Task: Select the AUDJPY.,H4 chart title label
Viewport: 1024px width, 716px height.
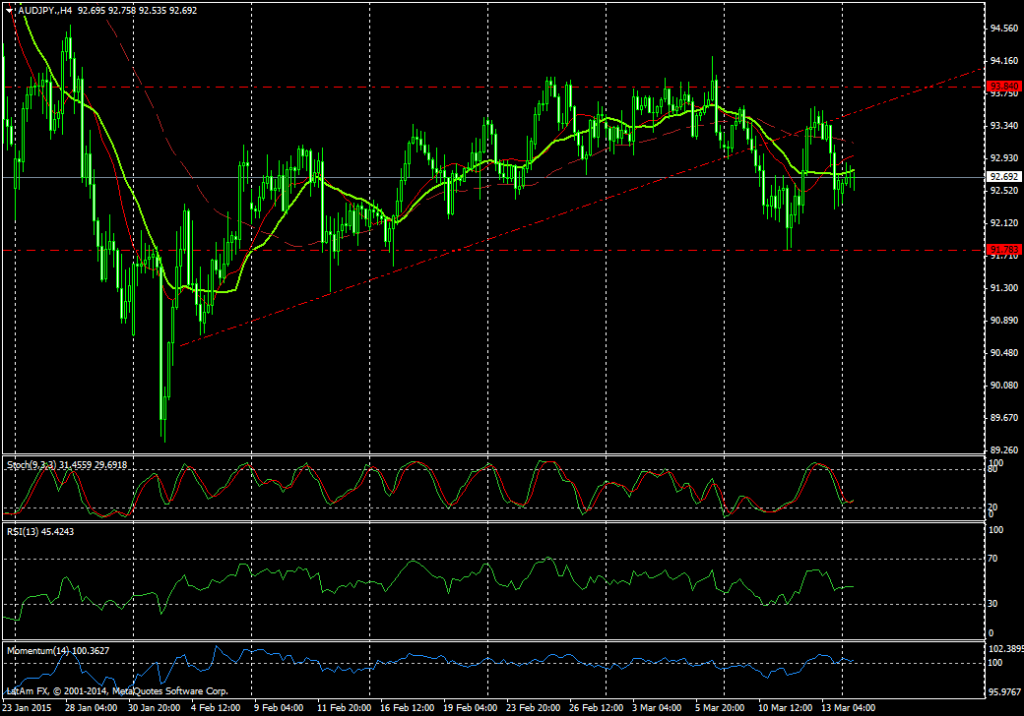Action: (x=45, y=9)
